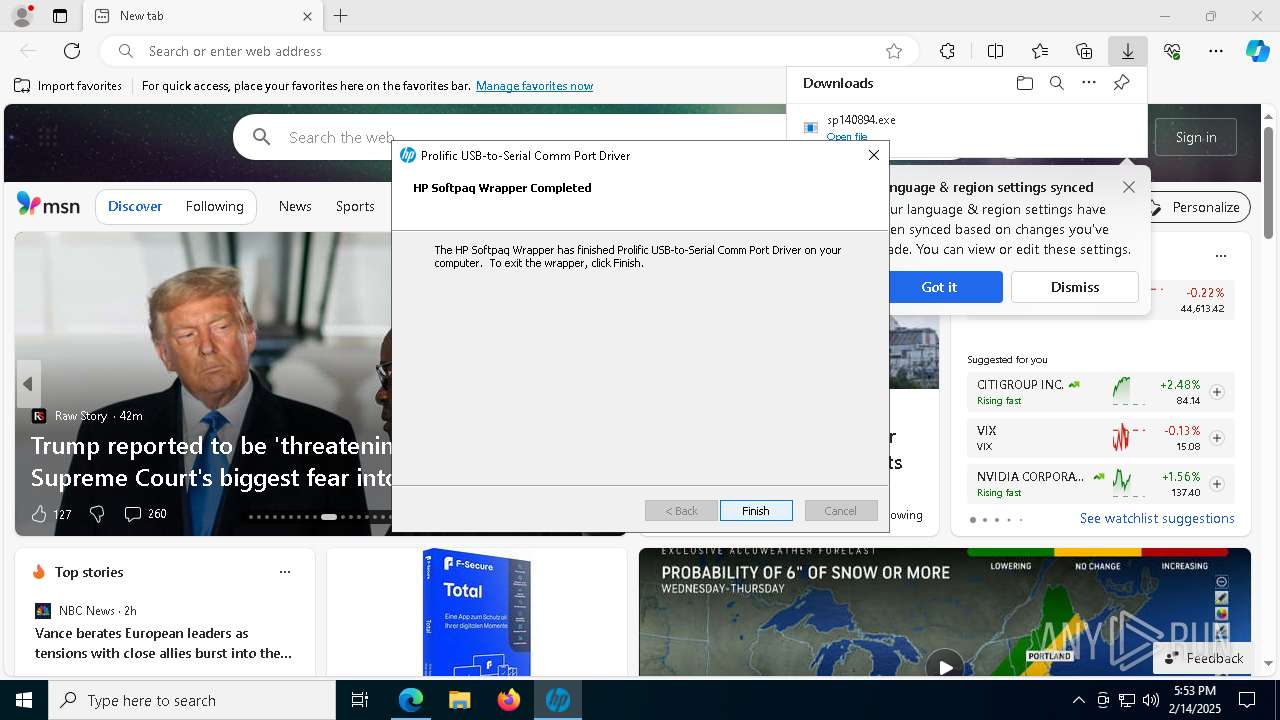This screenshot has width=1280, height=720.
Task: Click Import favorites
Action: point(68,86)
